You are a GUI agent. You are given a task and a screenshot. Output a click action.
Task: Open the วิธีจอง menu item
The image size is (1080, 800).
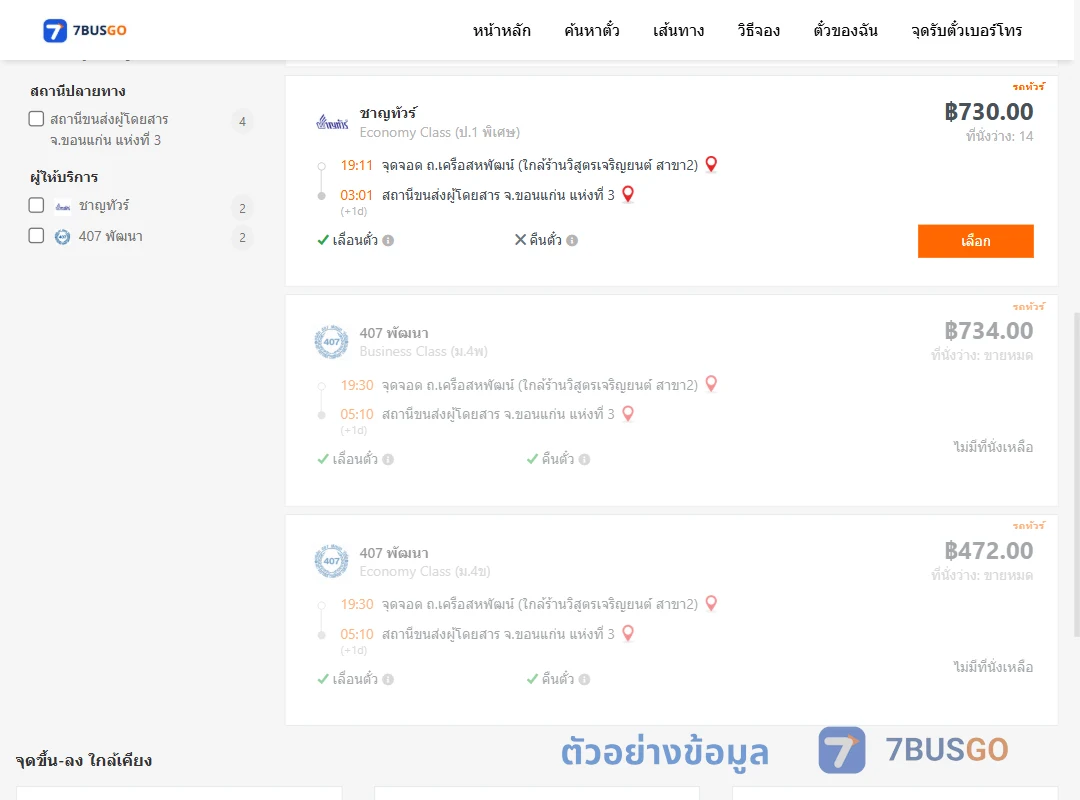coord(758,30)
